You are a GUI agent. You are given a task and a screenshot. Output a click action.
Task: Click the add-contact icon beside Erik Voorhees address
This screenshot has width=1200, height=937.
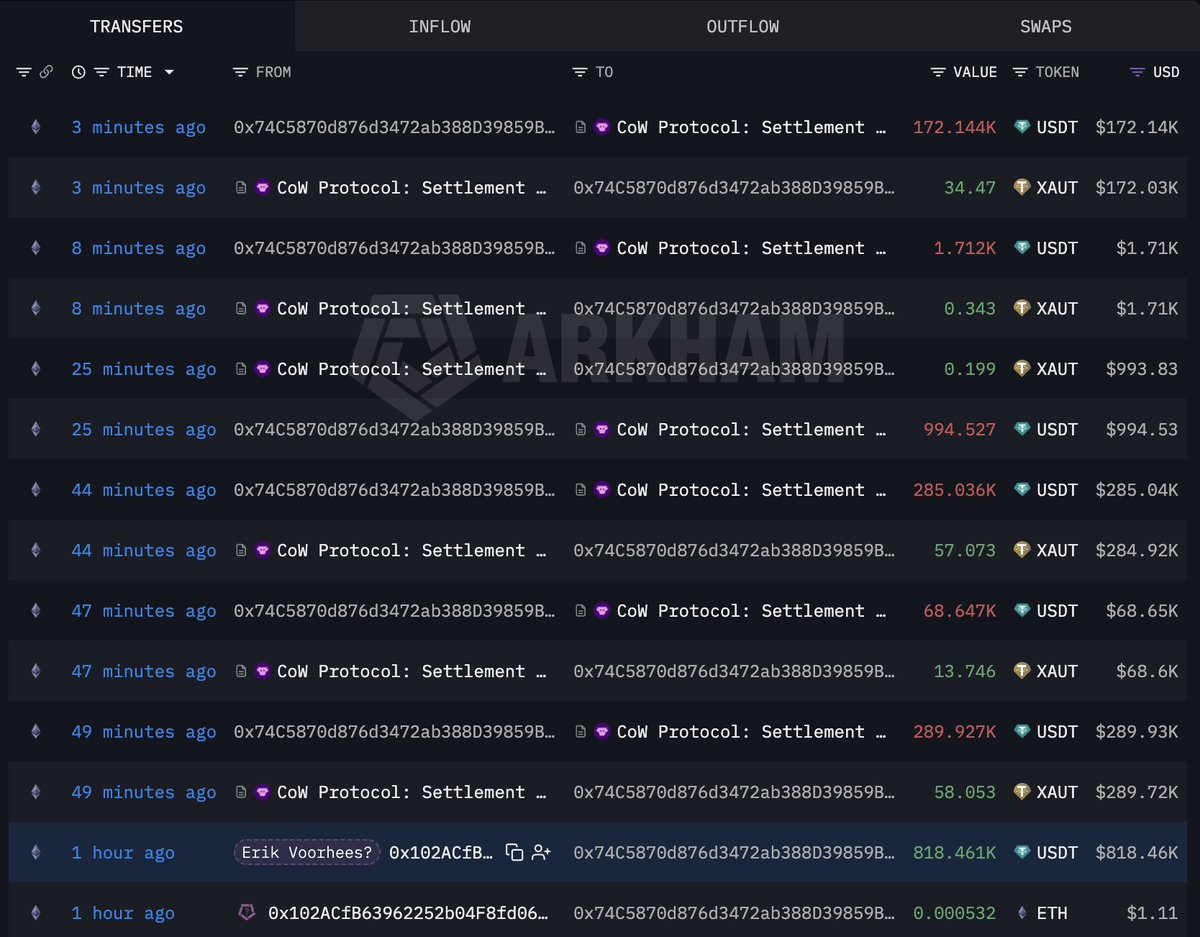[541, 852]
